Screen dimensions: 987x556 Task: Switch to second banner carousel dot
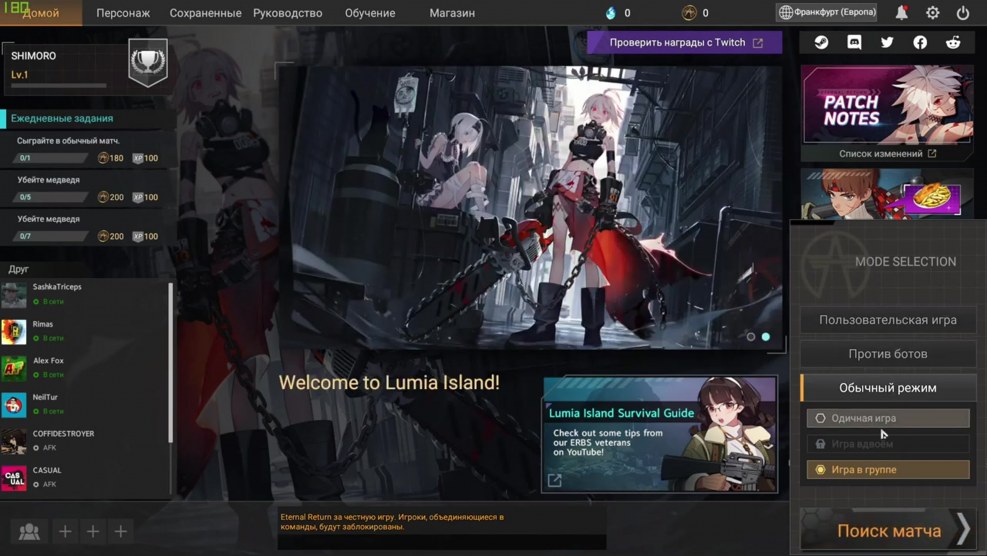tap(766, 337)
